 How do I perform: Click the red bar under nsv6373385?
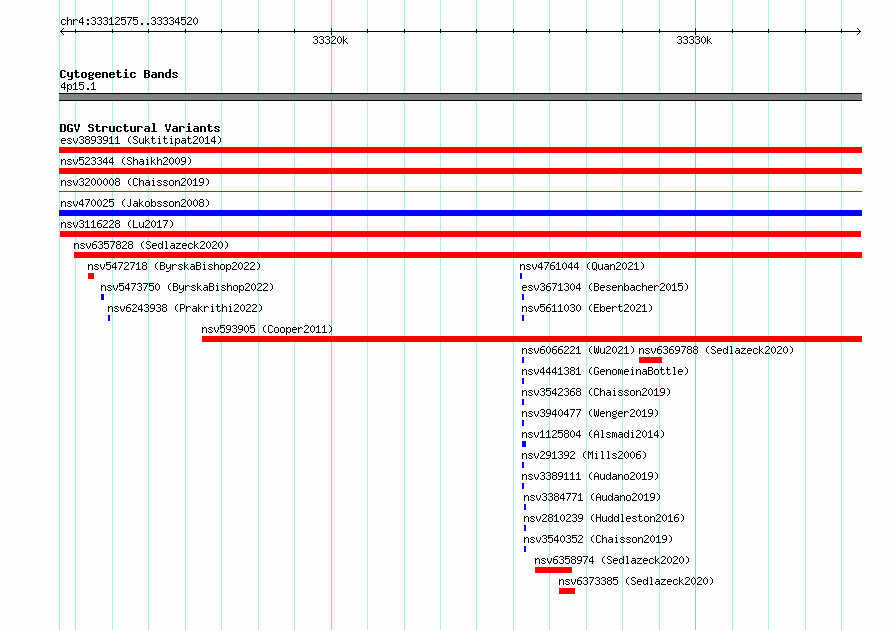[567, 591]
